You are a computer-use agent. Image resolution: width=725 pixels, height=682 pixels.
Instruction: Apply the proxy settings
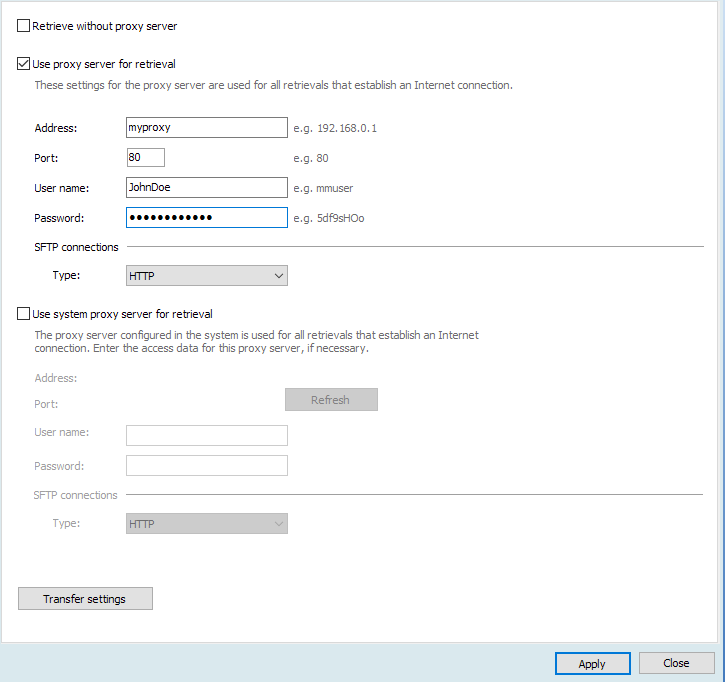[x=592, y=663]
